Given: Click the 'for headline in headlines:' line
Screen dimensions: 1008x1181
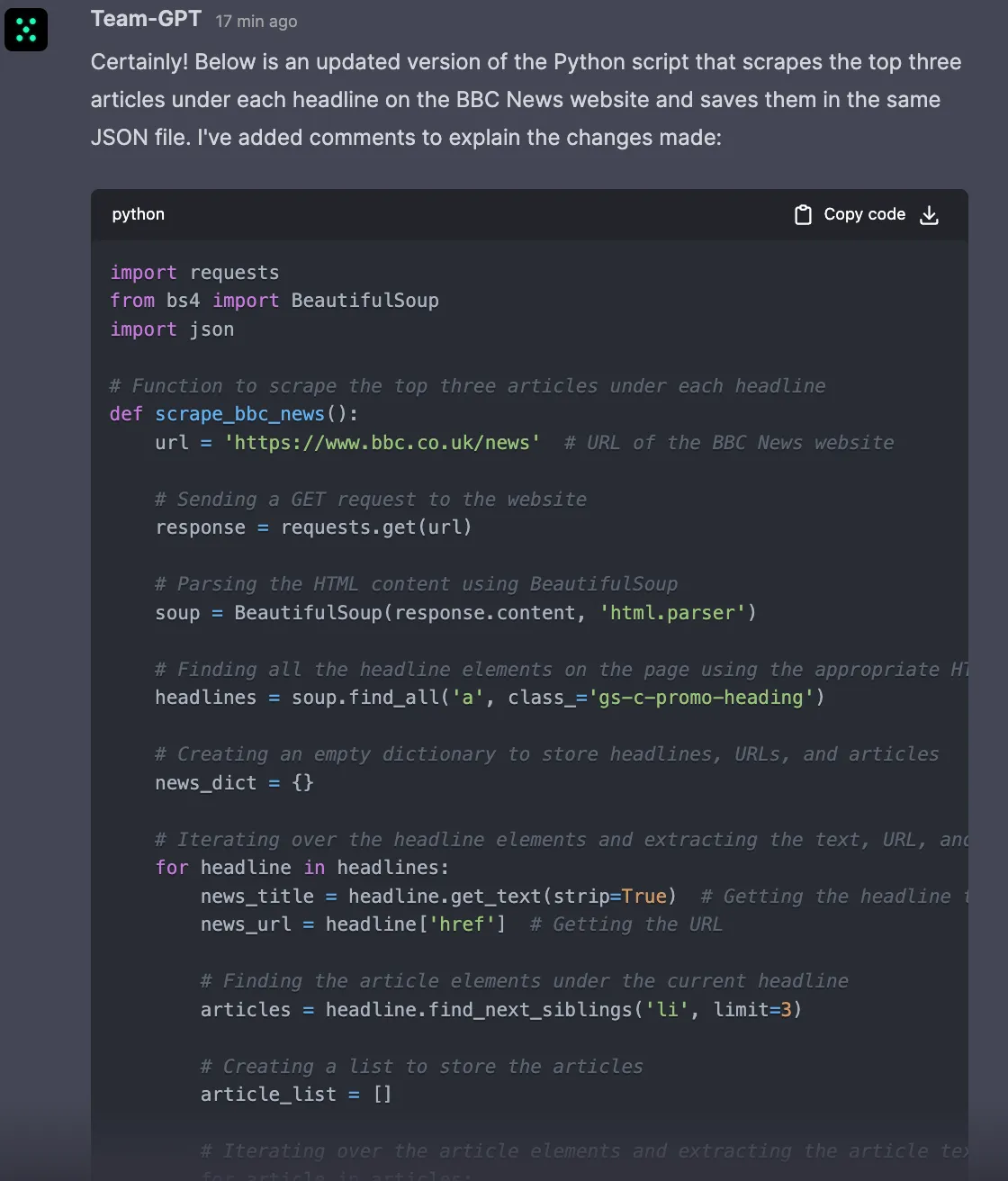Looking at the screenshot, I should pyautogui.click(x=301, y=868).
